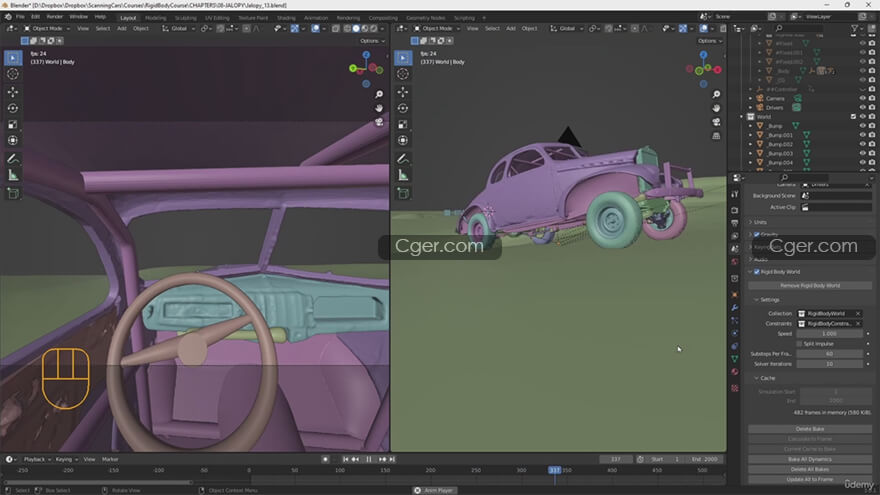880x495 pixels.
Task: Toggle camera view in right viewport
Action: [716, 122]
